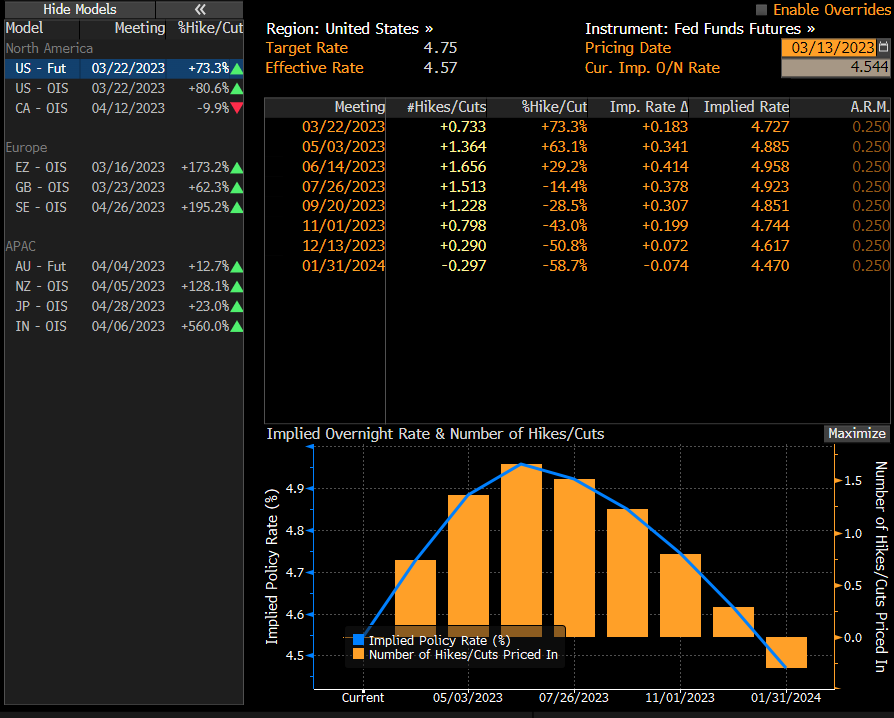Image resolution: width=894 pixels, height=718 pixels.
Task: Open the Region: United States selector
Action: click(349, 29)
